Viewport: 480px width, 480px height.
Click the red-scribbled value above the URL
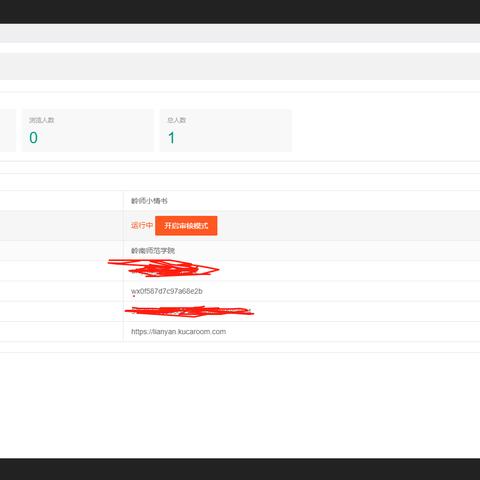pyautogui.click(x=189, y=311)
